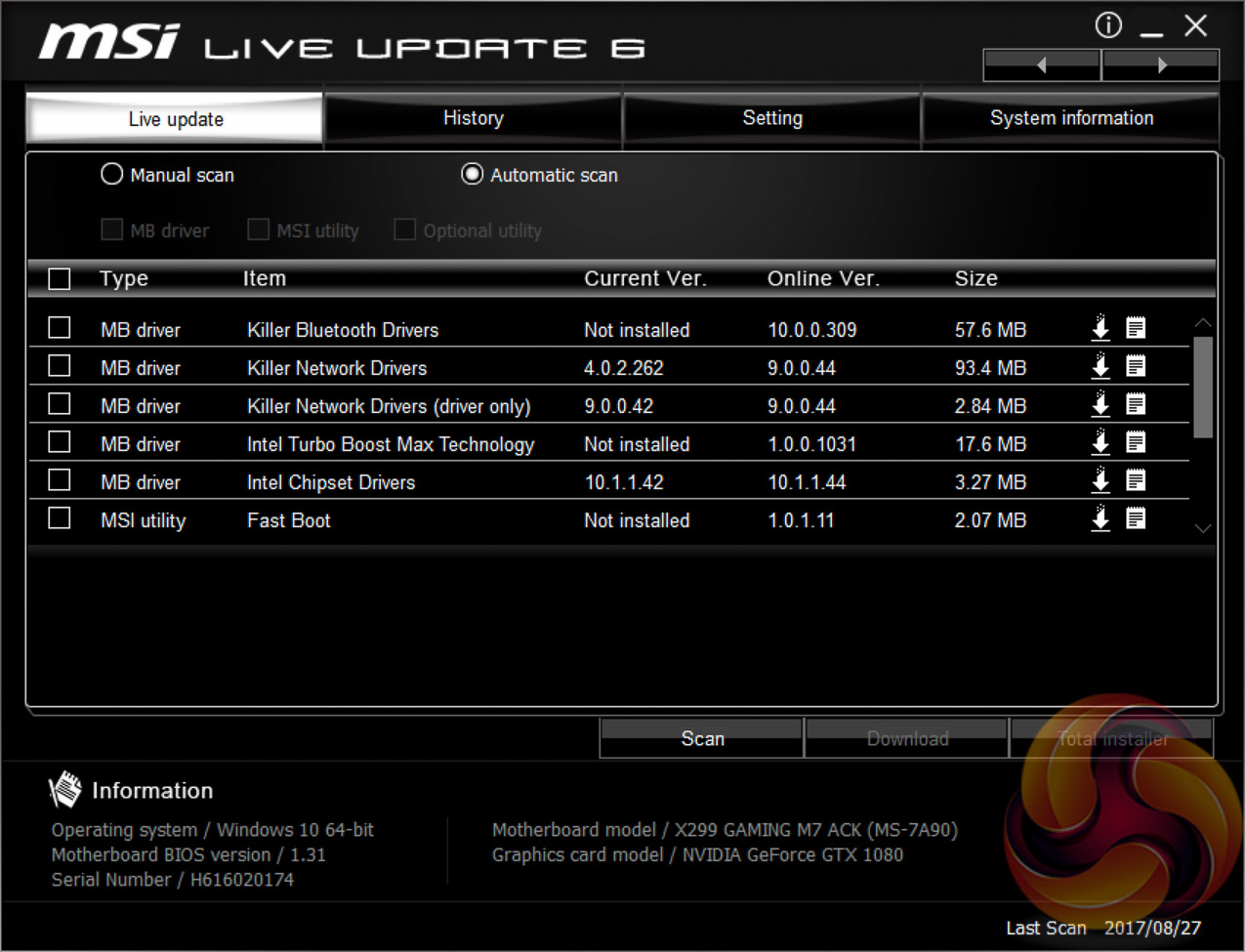Screen dimensions: 1245x952
Task: Click online version 10.0.0.309
Action: click(x=812, y=330)
